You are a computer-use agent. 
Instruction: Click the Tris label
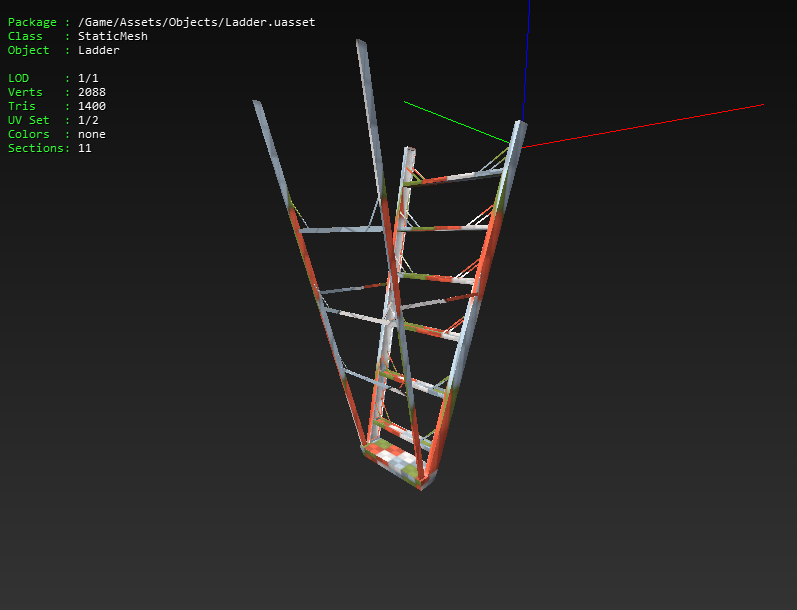(x=21, y=106)
